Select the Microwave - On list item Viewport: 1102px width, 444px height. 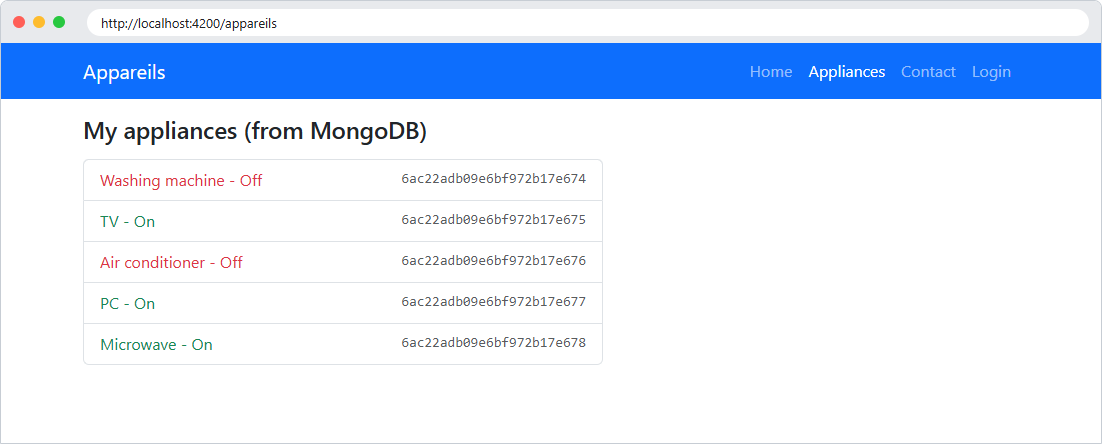343,344
